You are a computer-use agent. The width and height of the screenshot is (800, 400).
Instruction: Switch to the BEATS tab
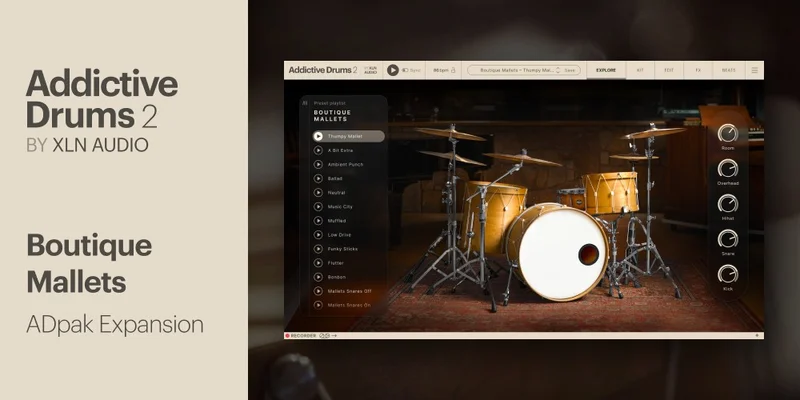tap(729, 70)
